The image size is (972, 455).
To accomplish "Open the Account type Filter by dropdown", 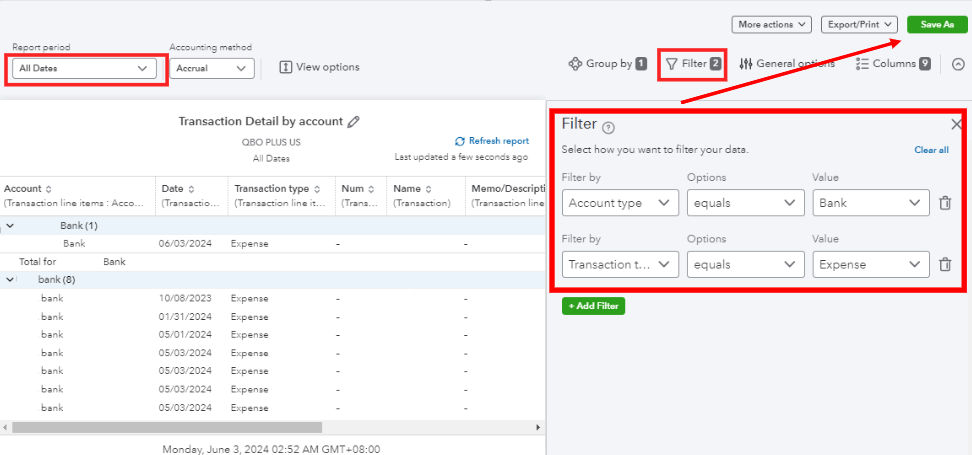I will click(620, 203).
